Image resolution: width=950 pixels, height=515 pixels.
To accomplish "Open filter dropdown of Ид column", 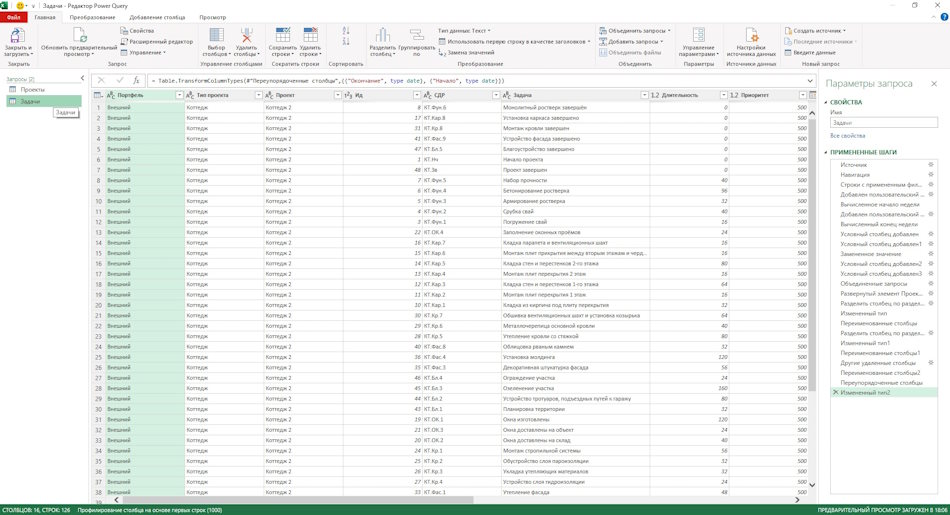I will pos(417,95).
